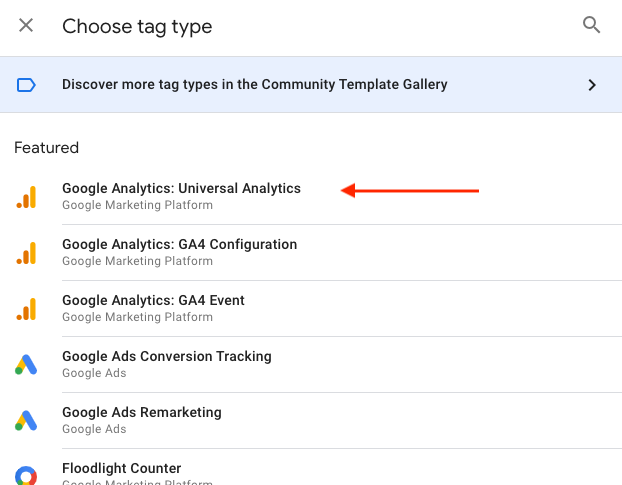Image resolution: width=622 pixels, height=485 pixels.
Task: Select Google Analytics: Universal Analytics tag
Action: (181, 188)
